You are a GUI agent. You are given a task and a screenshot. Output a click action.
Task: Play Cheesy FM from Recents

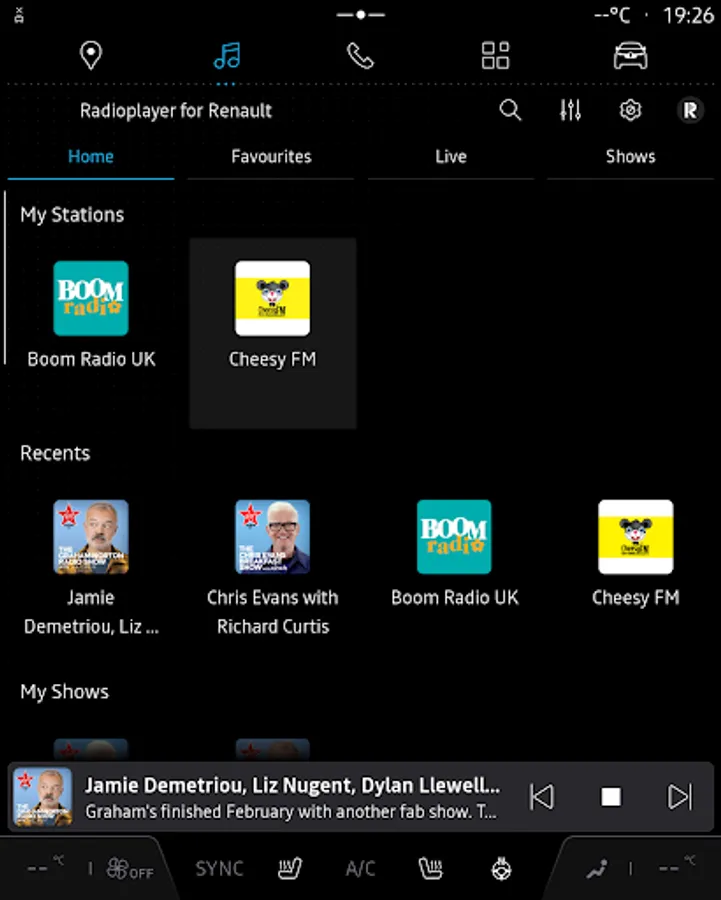tap(635, 553)
